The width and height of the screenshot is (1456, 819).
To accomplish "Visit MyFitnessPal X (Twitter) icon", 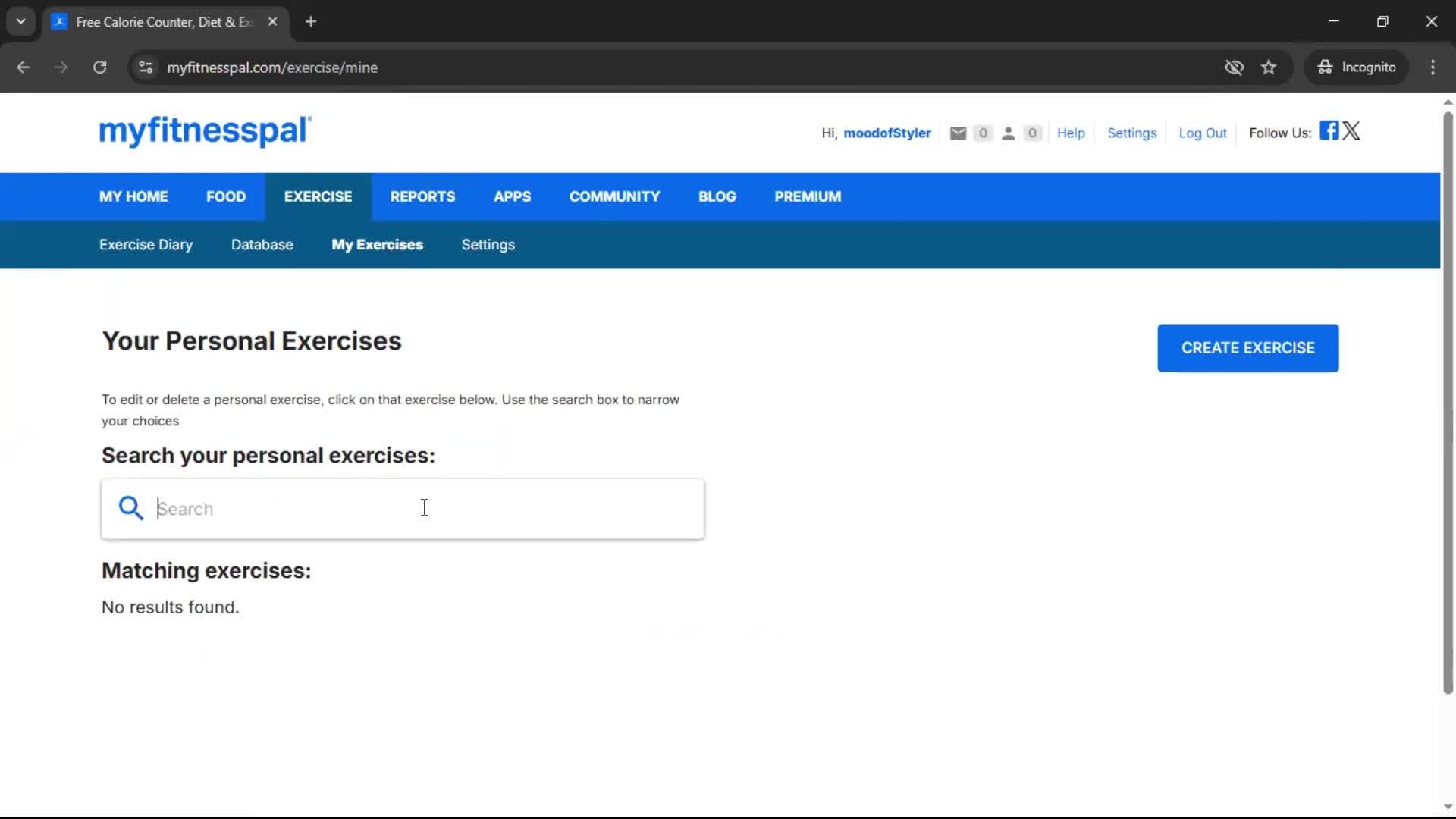I will click(1351, 130).
